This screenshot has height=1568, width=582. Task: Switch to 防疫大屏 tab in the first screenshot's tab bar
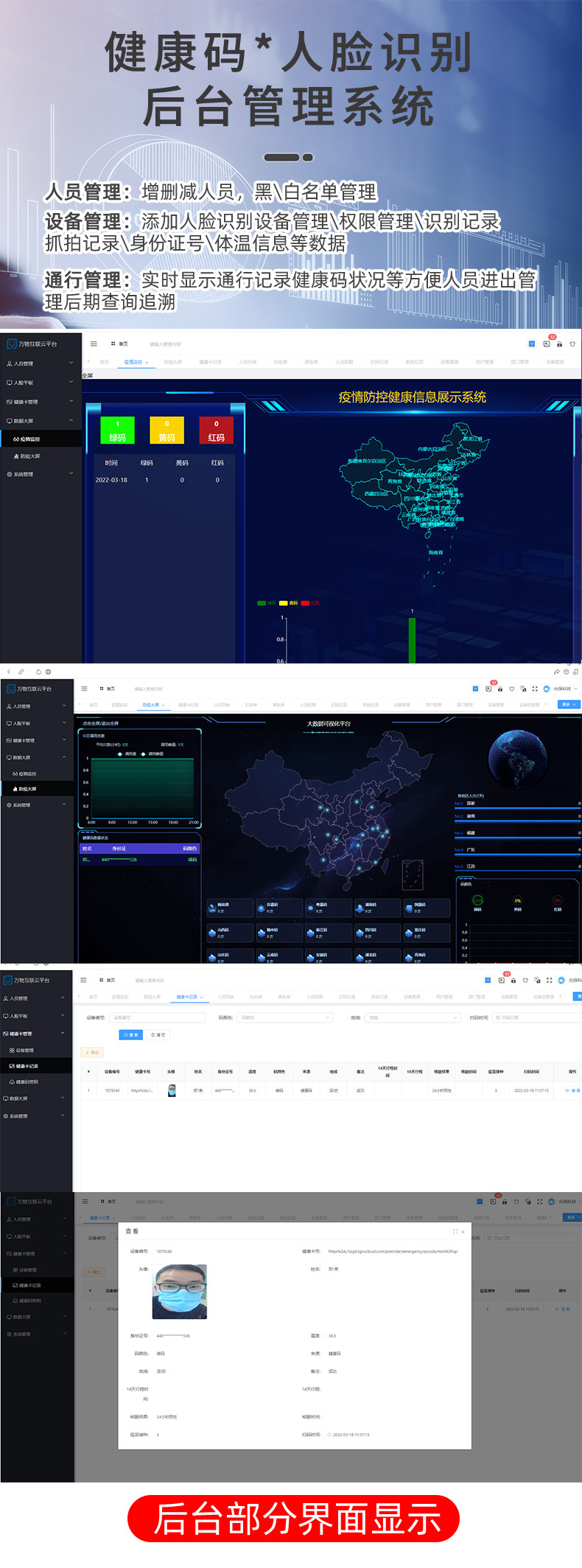point(173,362)
